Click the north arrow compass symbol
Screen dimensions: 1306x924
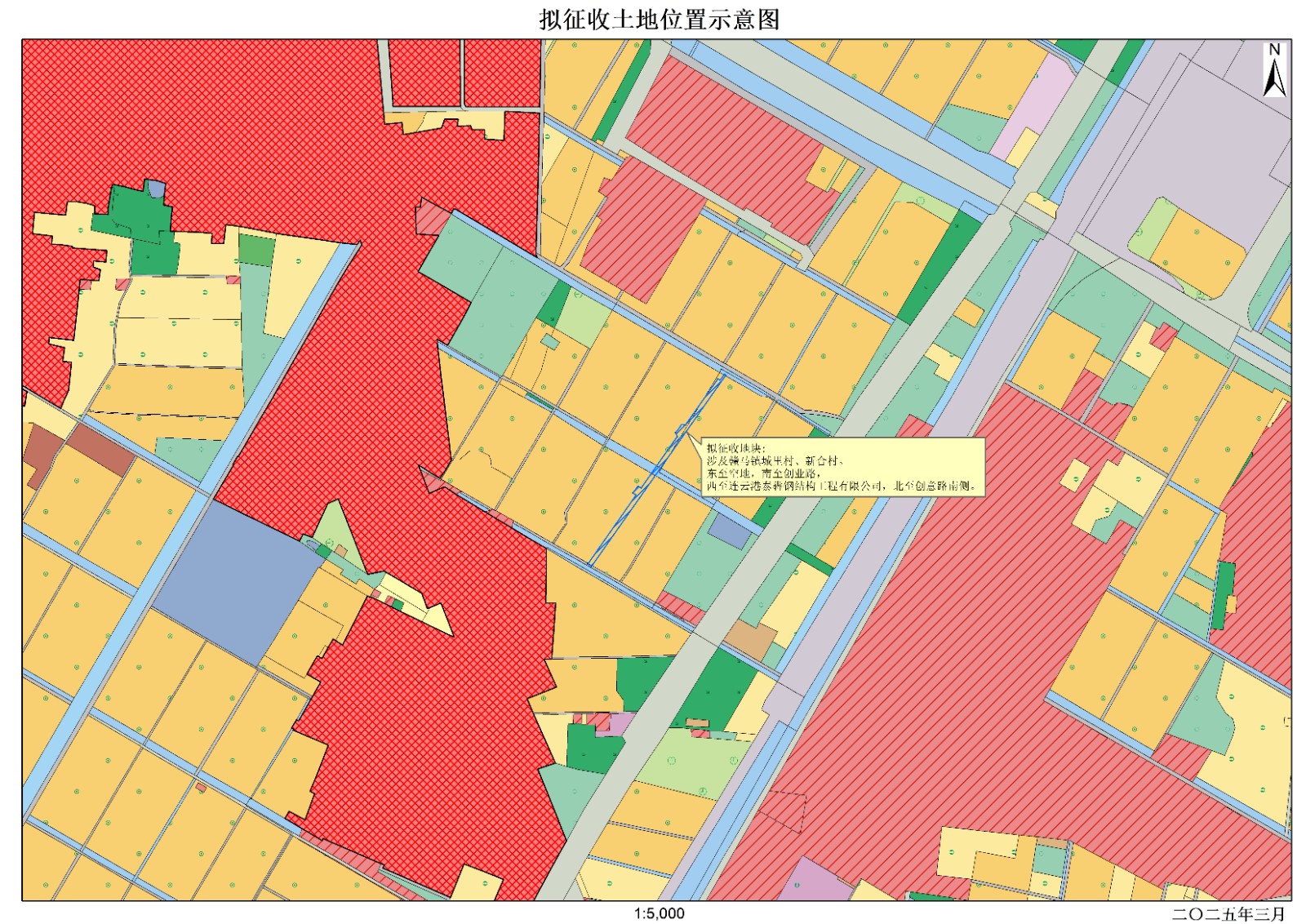1274,72
